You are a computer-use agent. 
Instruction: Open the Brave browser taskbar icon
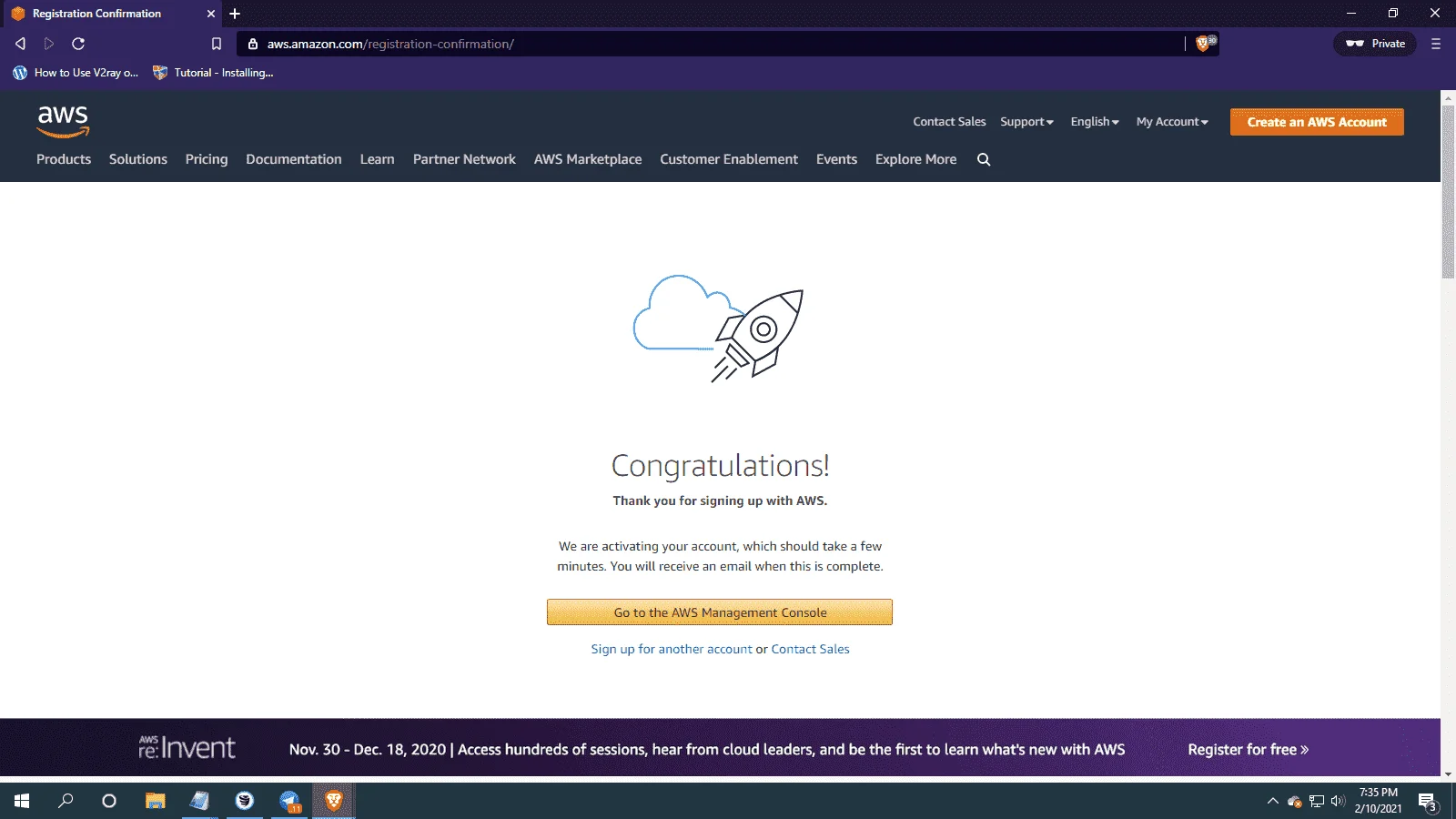click(334, 801)
